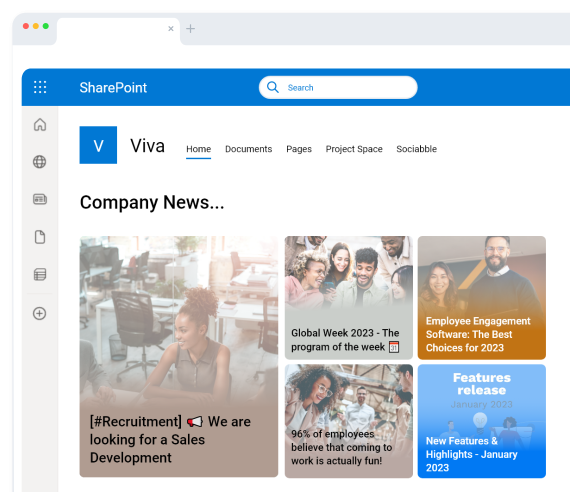Click the Company News heading
Viewport: 570px width, 492px height.
click(152, 203)
